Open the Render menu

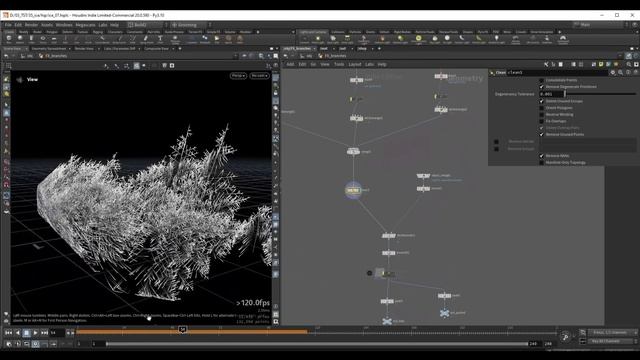pyautogui.click(x=31, y=25)
